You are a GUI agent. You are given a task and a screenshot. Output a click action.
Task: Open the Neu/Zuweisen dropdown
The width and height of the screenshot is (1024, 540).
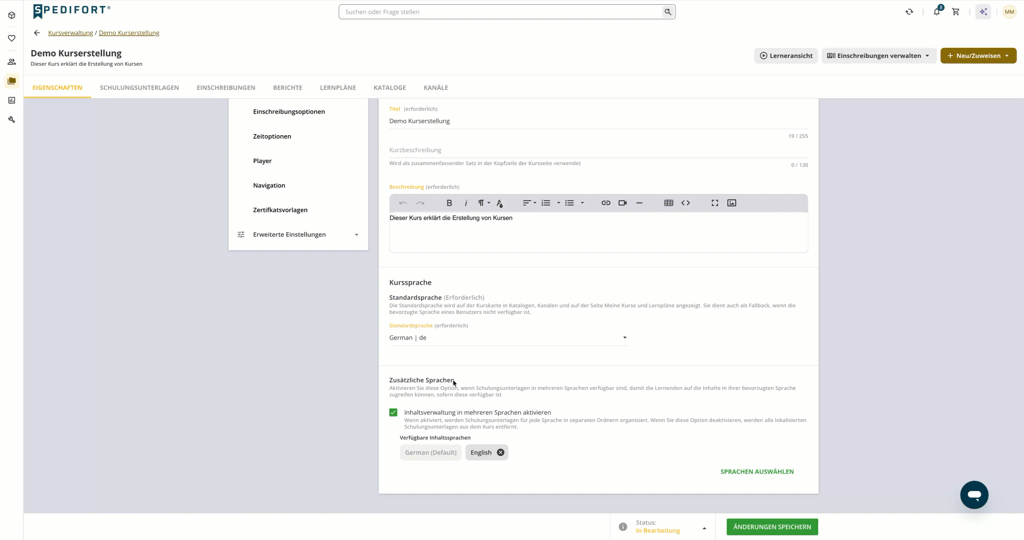978,56
